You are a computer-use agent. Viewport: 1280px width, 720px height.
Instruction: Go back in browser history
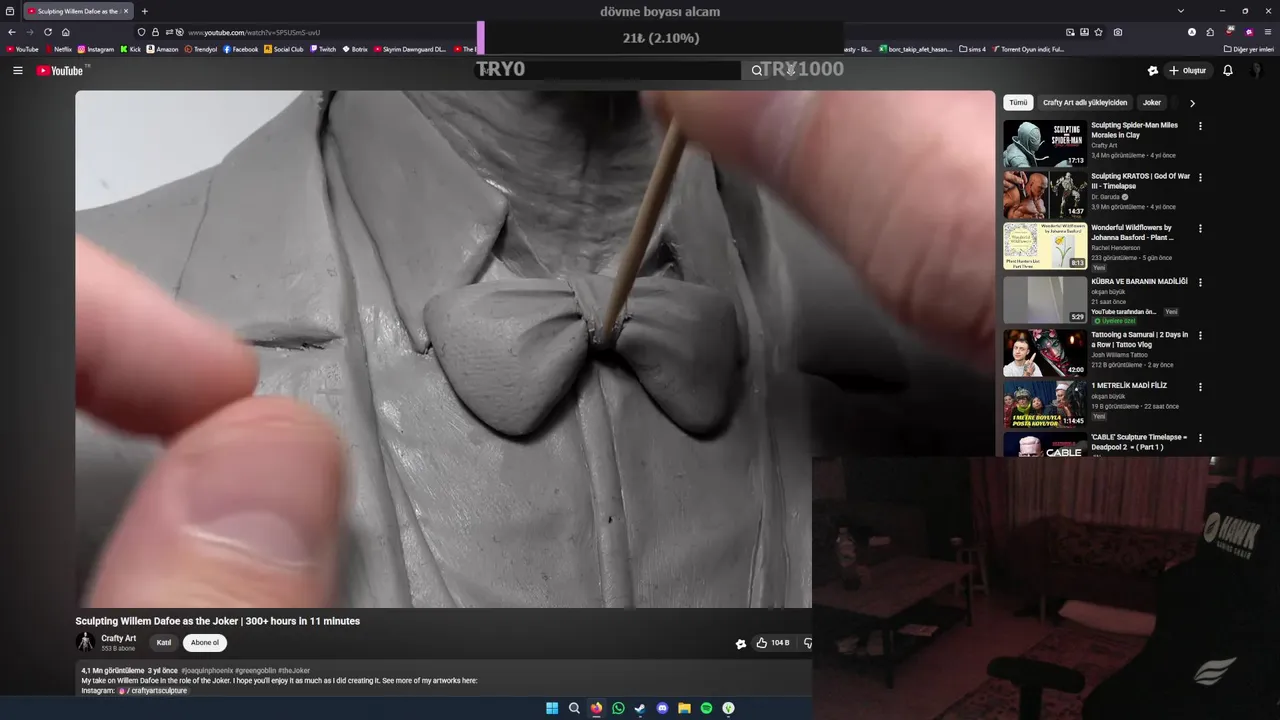[x=12, y=32]
